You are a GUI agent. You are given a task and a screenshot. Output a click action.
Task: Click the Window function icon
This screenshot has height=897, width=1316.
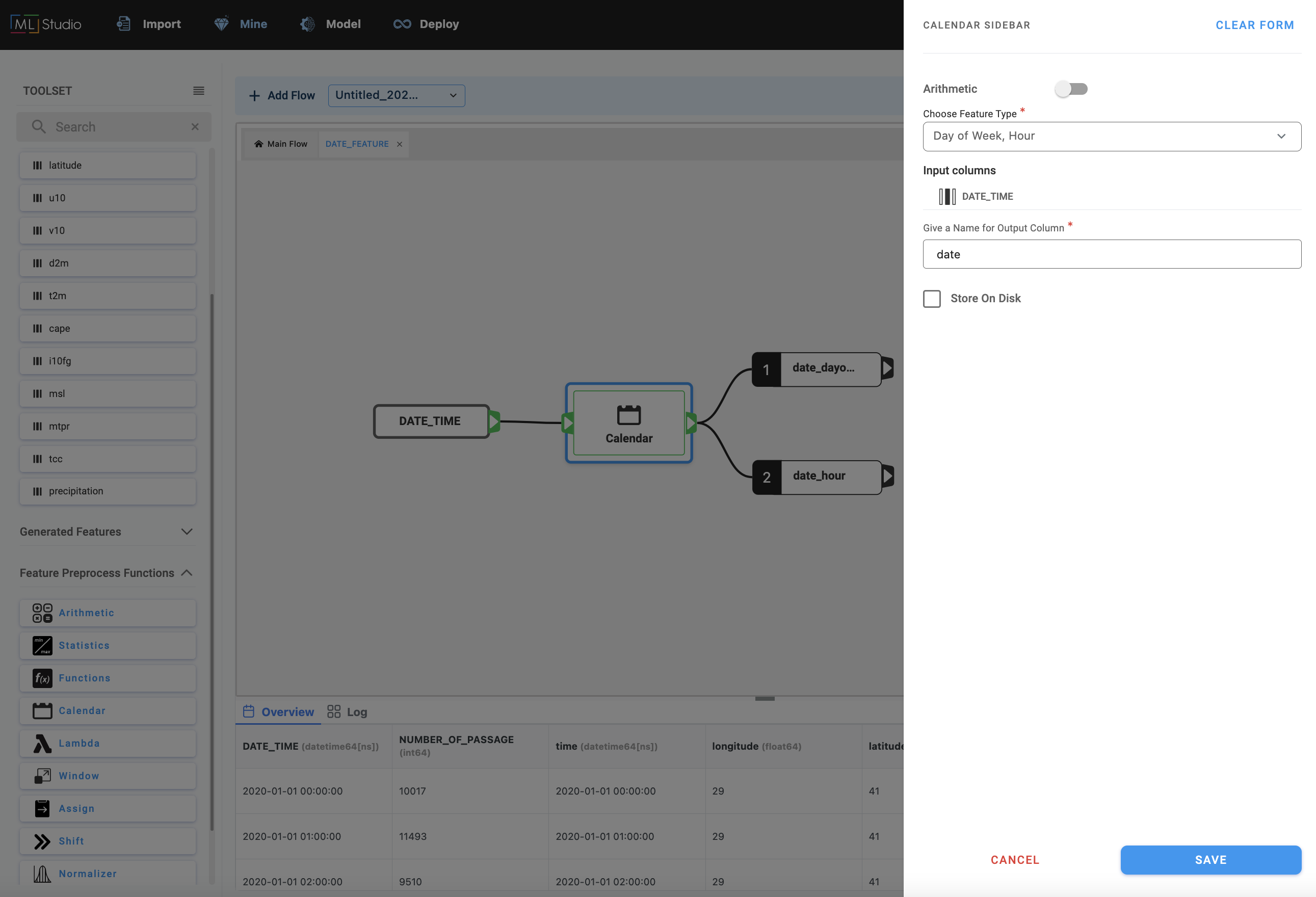point(42,776)
